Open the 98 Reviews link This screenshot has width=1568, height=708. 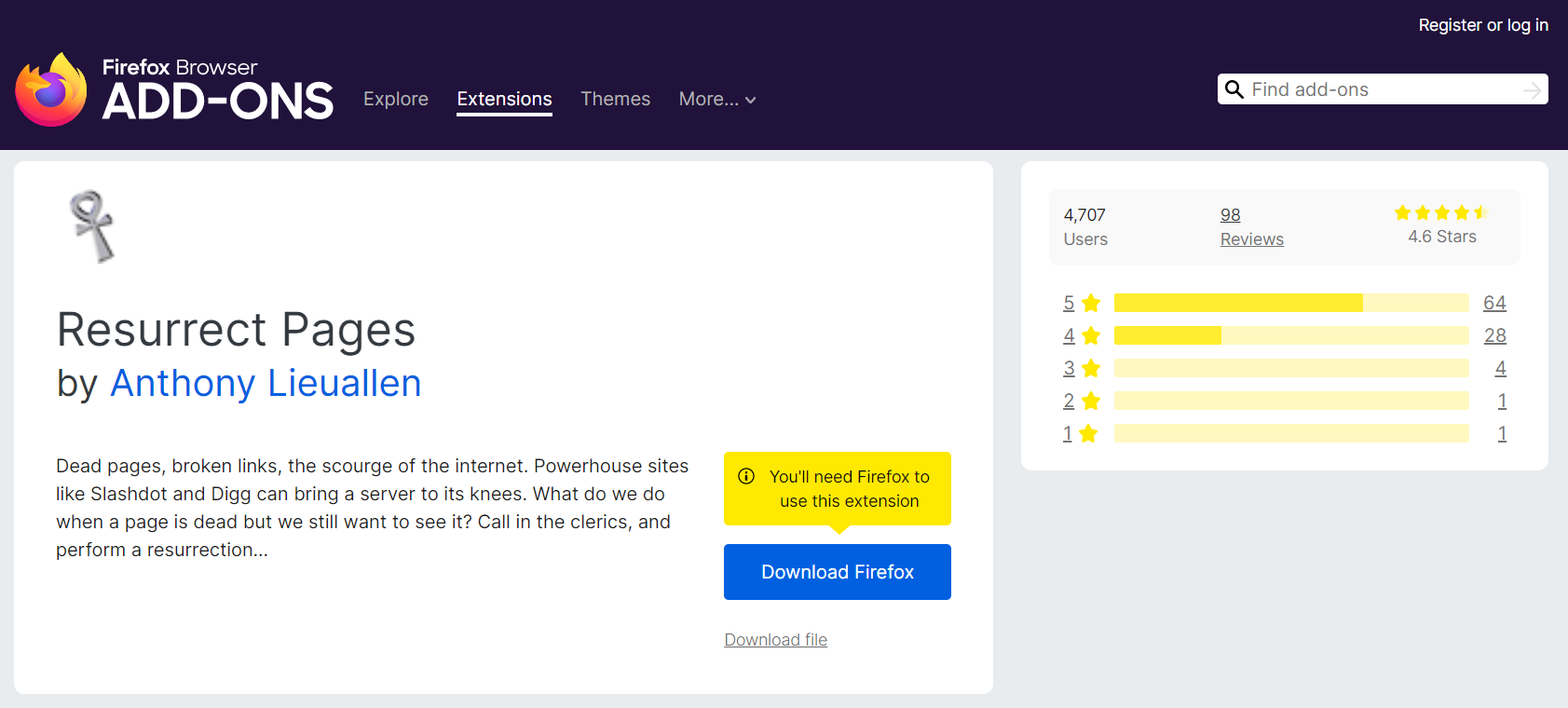[1252, 226]
